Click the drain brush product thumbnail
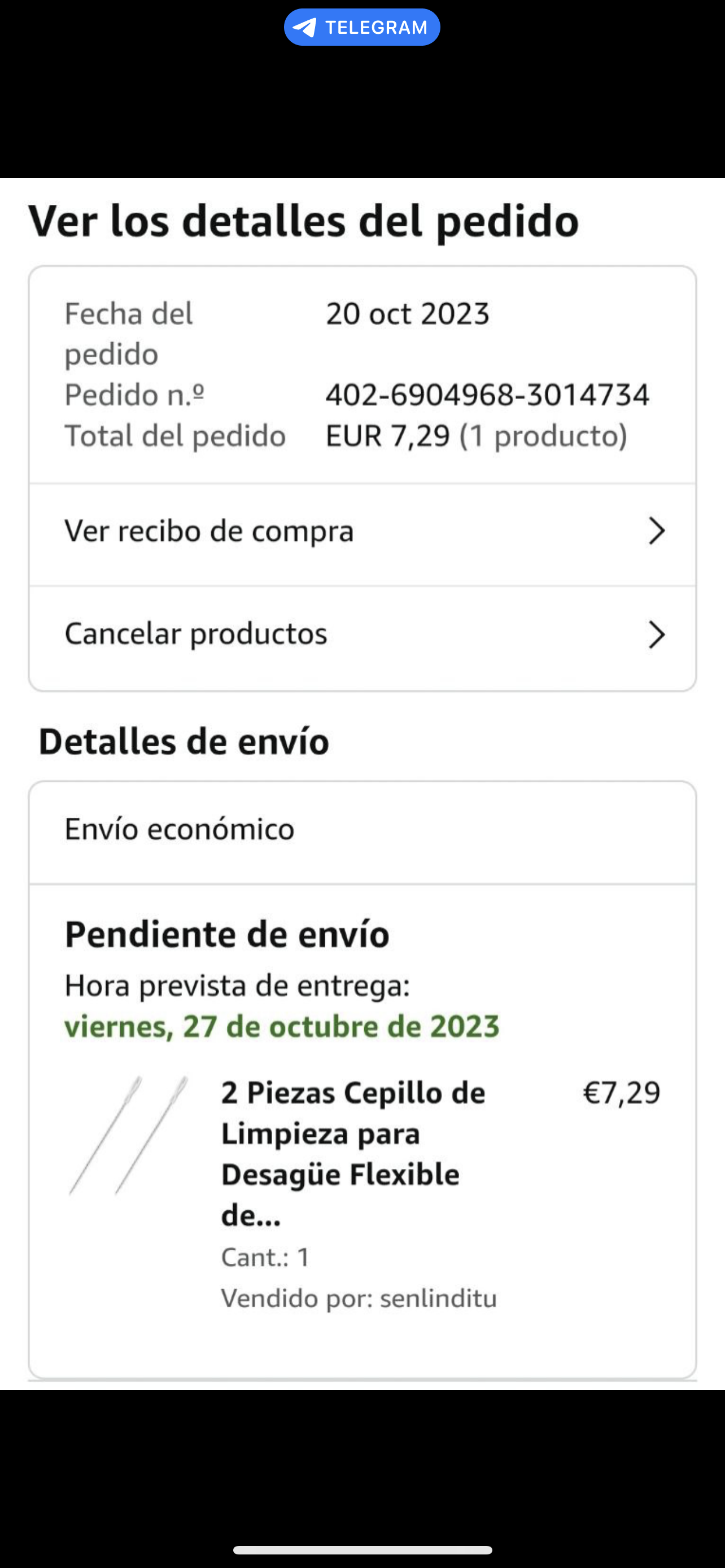Image resolution: width=725 pixels, height=1568 pixels. point(129,1135)
